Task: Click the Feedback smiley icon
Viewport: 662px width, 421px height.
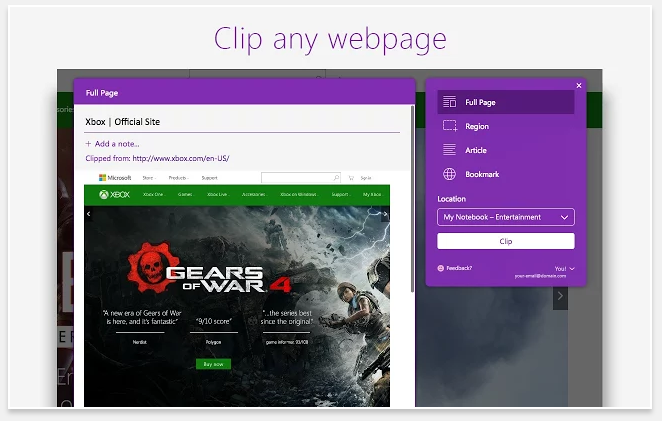Action: (x=440, y=268)
